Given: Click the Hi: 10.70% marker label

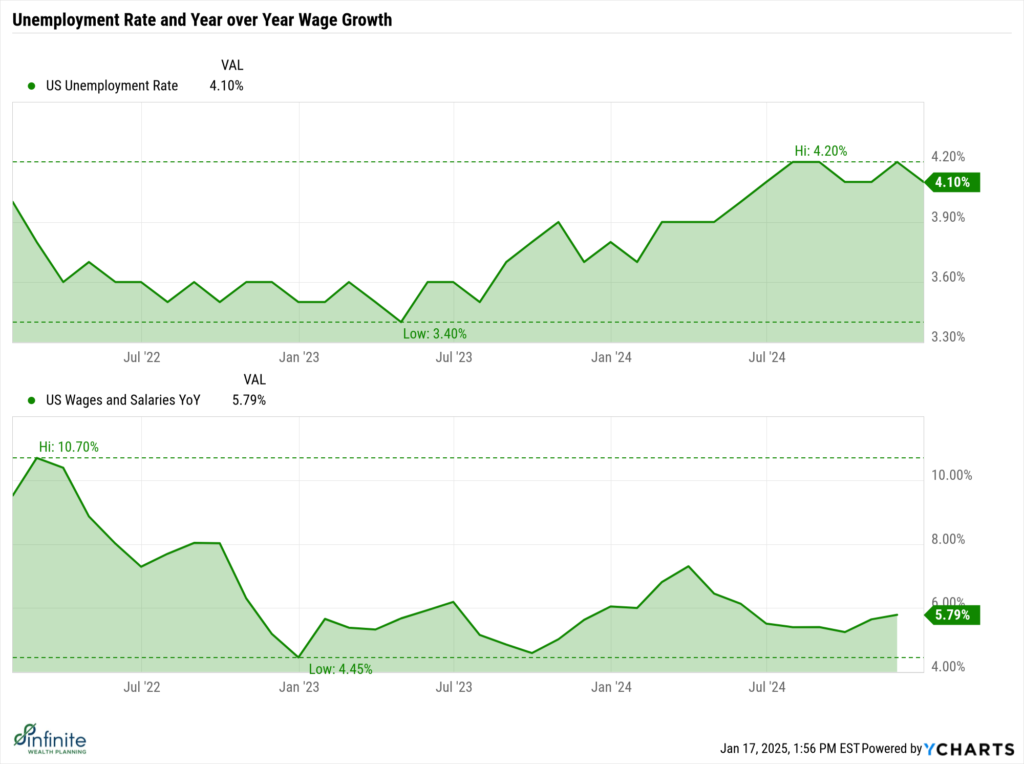Looking at the screenshot, I should click(69, 447).
